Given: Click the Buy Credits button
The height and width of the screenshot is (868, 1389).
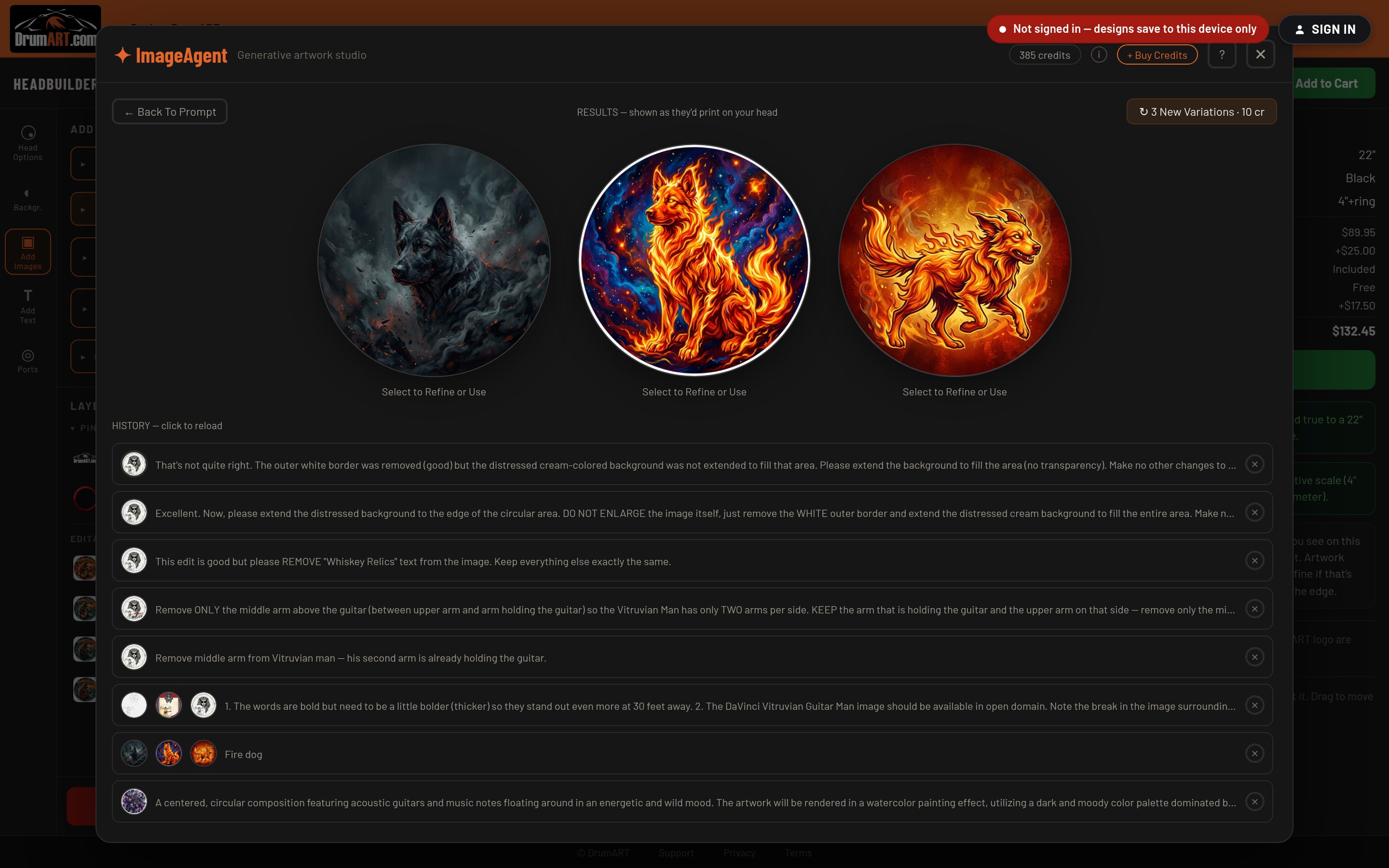Looking at the screenshot, I should pyautogui.click(x=1157, y=55).
